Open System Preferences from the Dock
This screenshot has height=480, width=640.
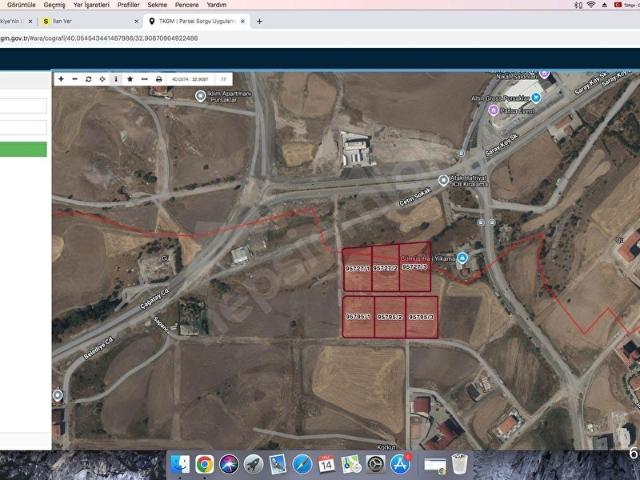376,464
